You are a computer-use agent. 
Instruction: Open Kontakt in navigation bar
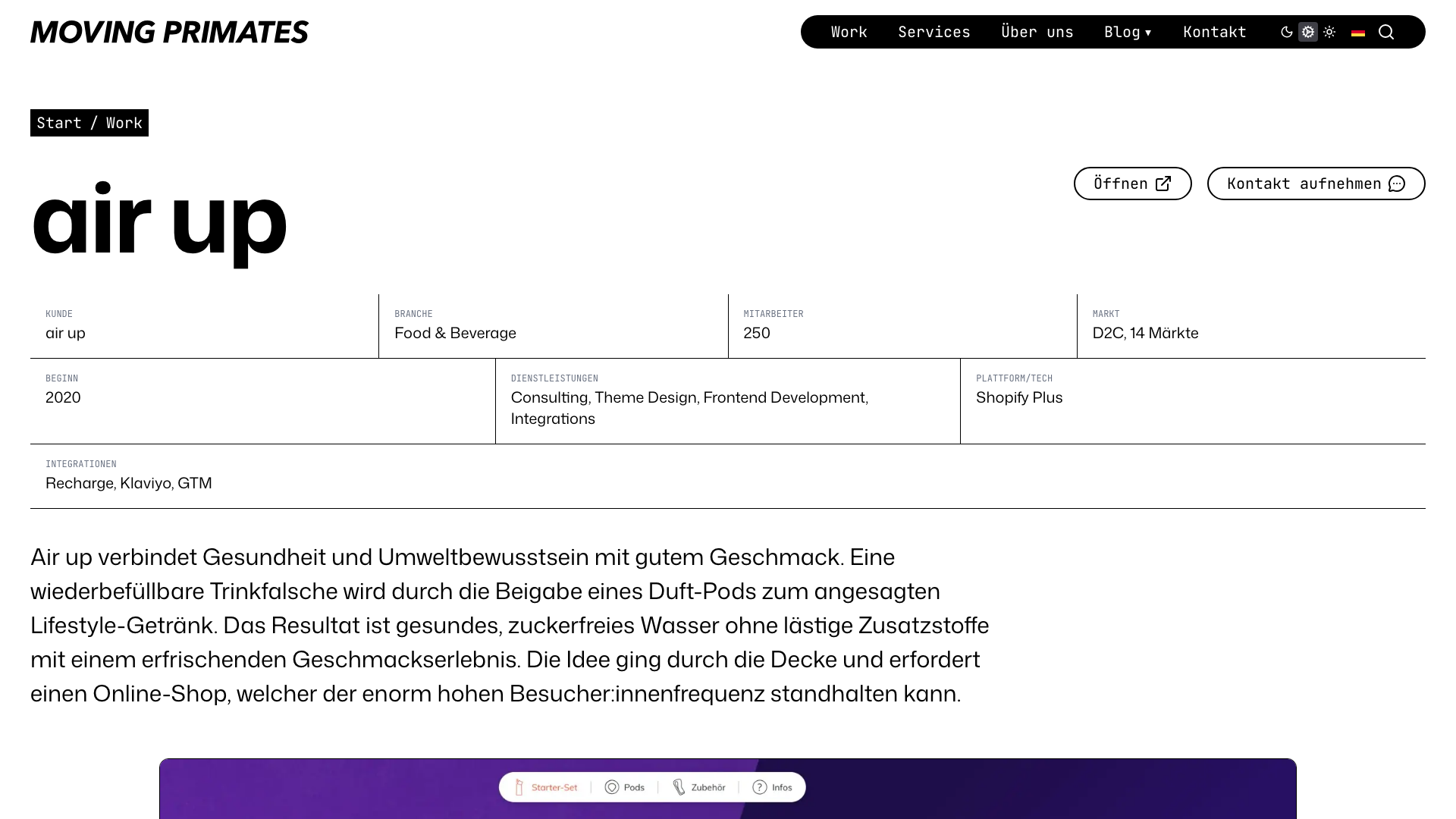1215,32
